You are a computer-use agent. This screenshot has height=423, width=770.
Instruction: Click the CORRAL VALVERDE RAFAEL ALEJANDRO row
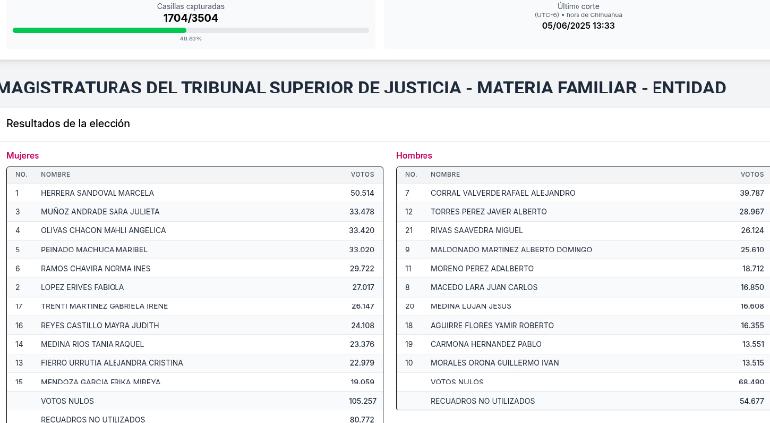pos(583,193)
